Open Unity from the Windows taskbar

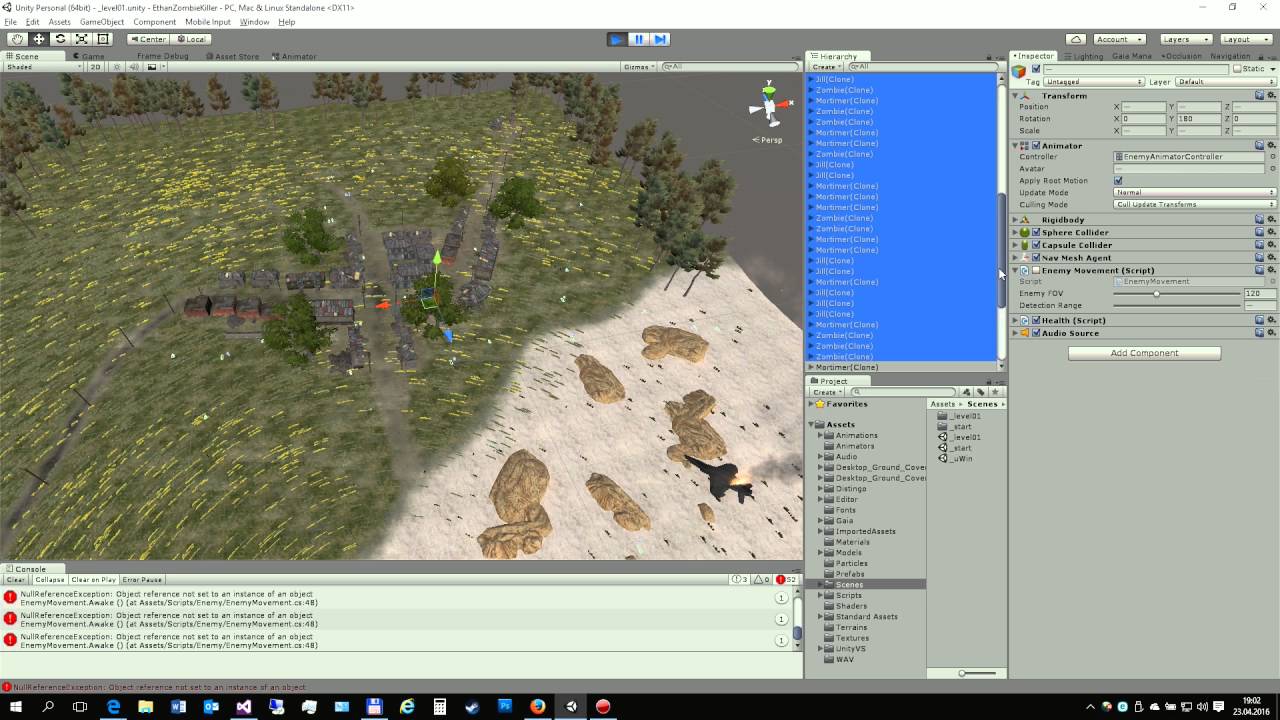click(x=570, y=706)
